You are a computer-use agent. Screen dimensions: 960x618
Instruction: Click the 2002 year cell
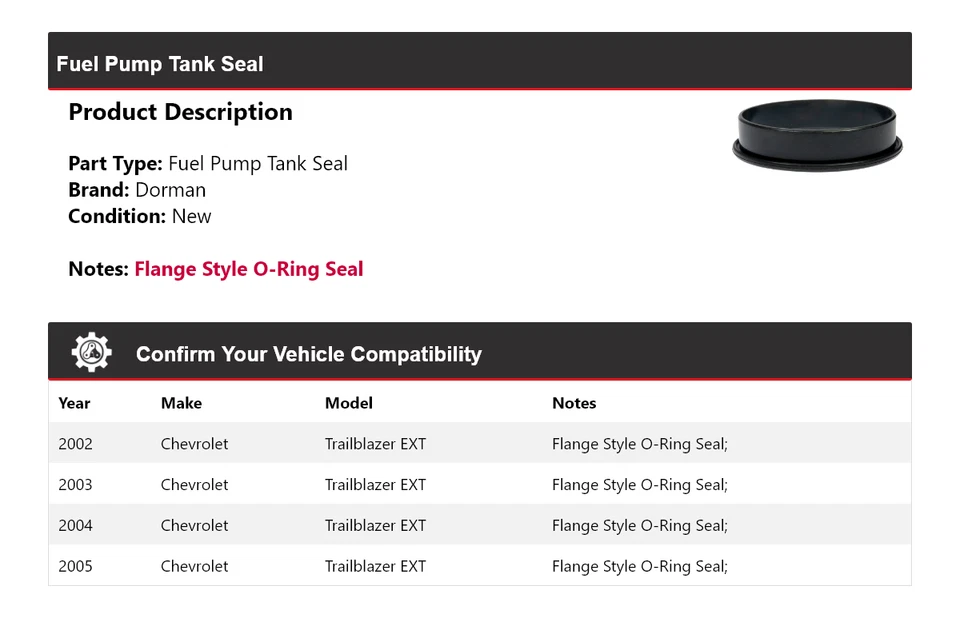[75, 444]
